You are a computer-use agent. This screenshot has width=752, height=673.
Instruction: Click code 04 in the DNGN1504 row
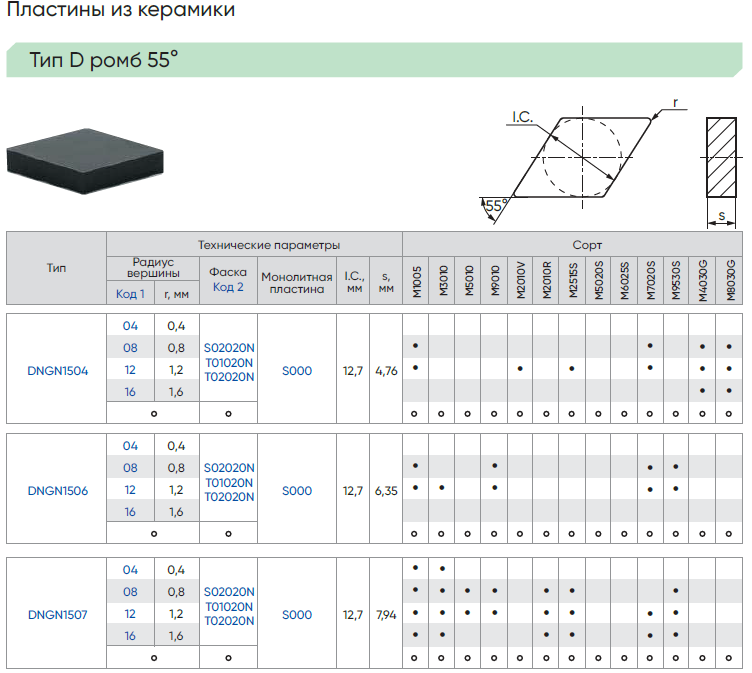[130, 326]
